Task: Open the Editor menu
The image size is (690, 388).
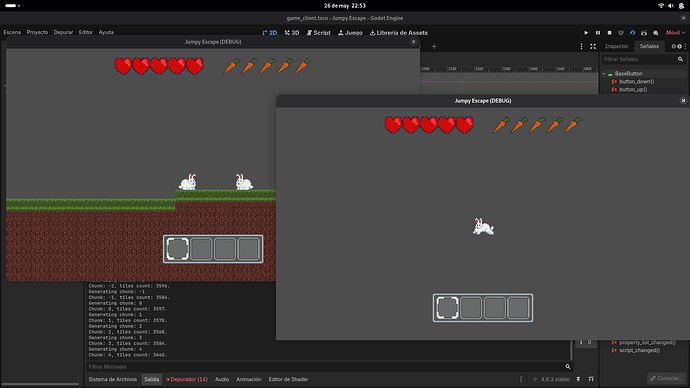Action: [86, 32]
